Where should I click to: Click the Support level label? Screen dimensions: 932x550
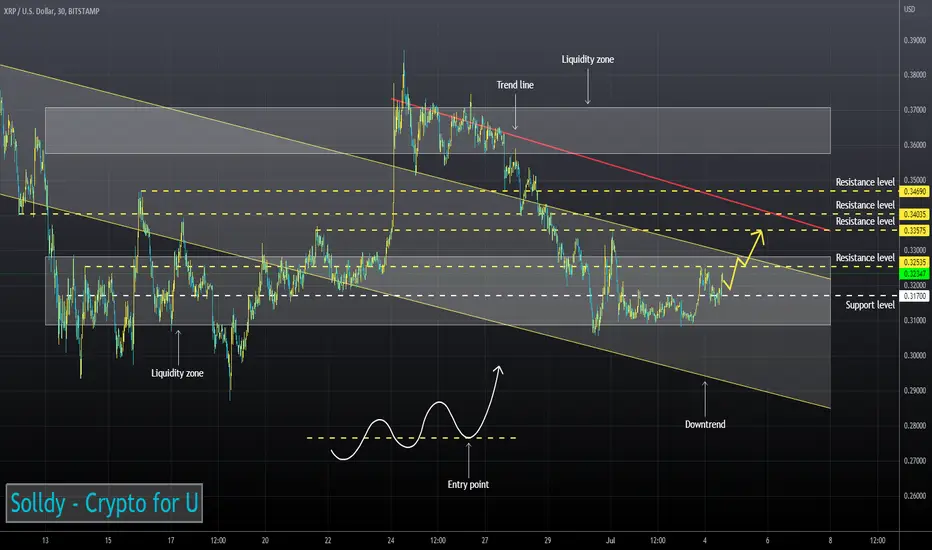coord(870,305)
